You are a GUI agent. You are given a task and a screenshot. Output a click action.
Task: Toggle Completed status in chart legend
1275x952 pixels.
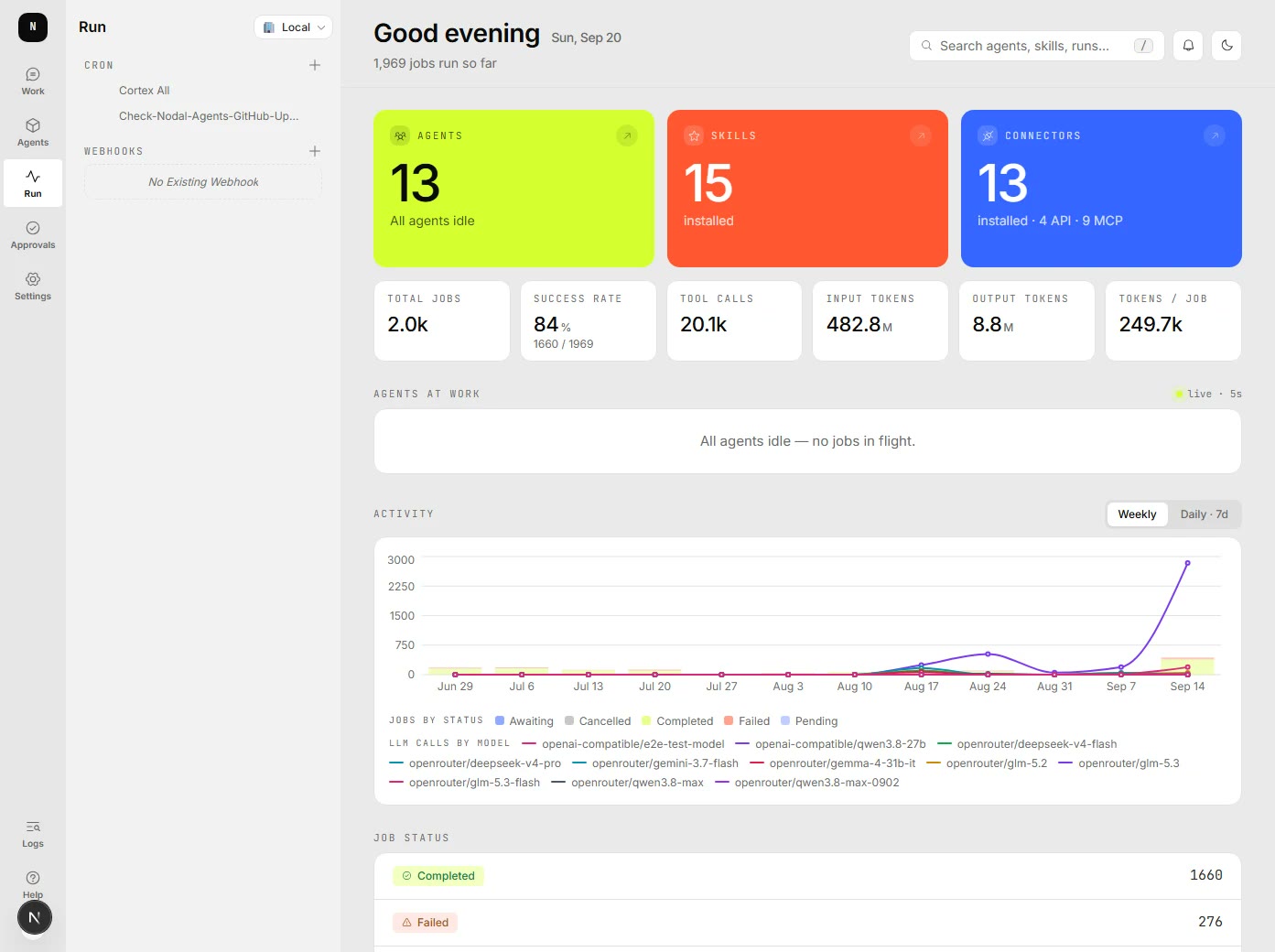[x=677, y=721]
